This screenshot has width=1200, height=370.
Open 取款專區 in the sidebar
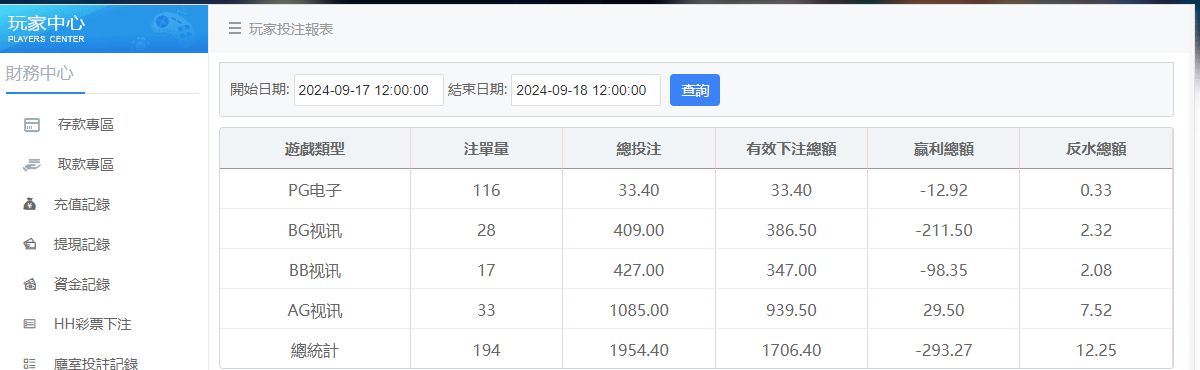[x=85, y=165]
